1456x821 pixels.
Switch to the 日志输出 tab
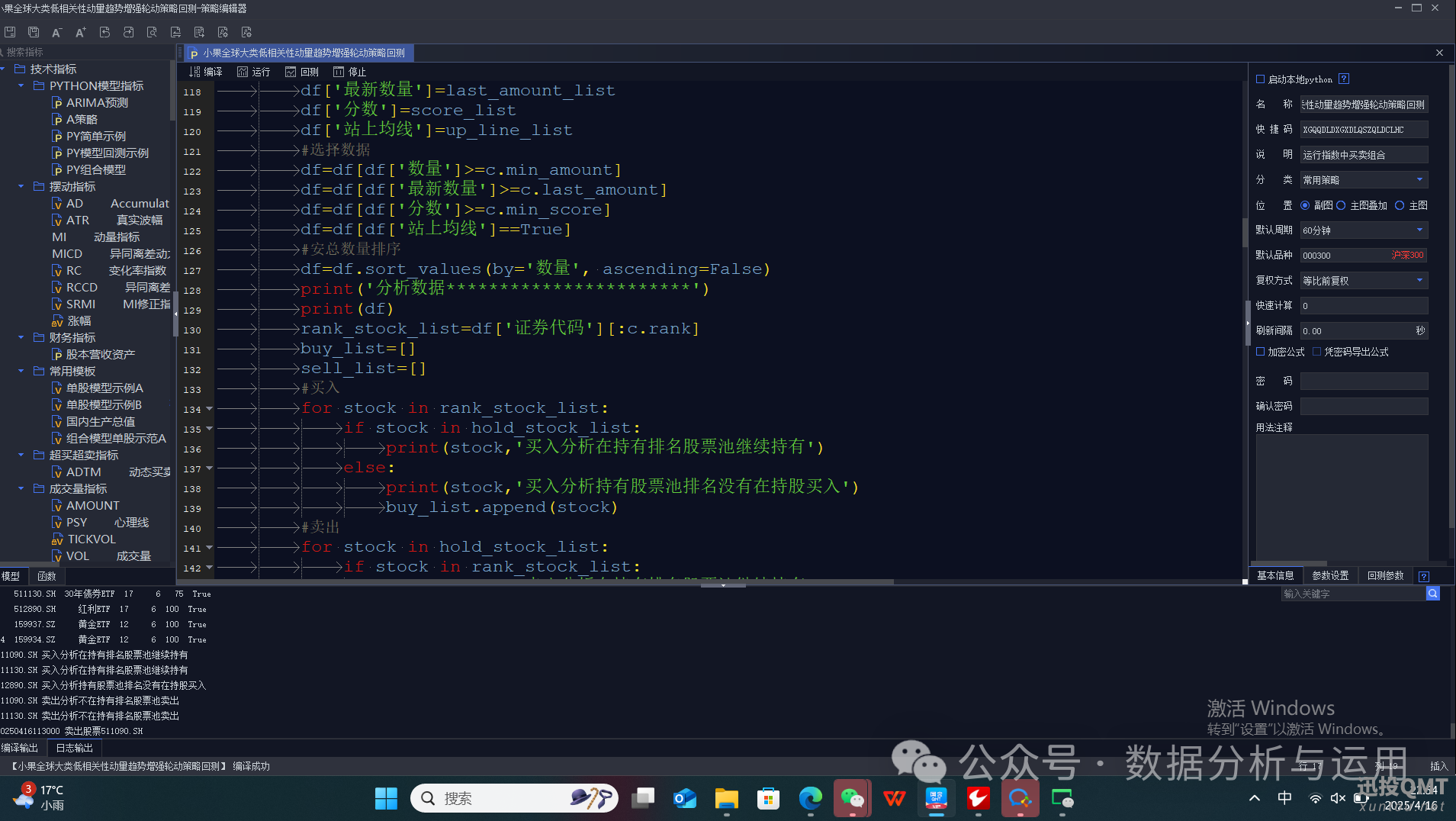tap(75, 749)
